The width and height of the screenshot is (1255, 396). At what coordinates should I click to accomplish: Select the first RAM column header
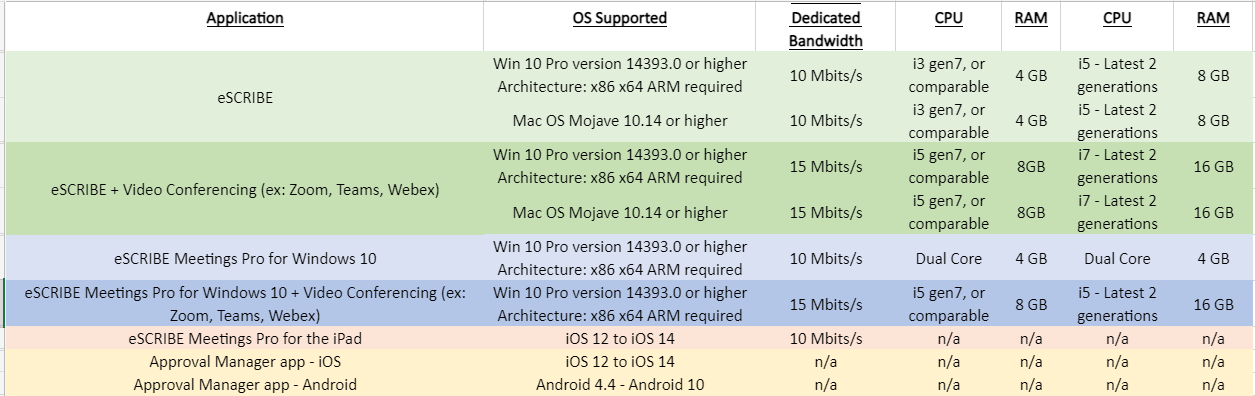click(1031, 18)
